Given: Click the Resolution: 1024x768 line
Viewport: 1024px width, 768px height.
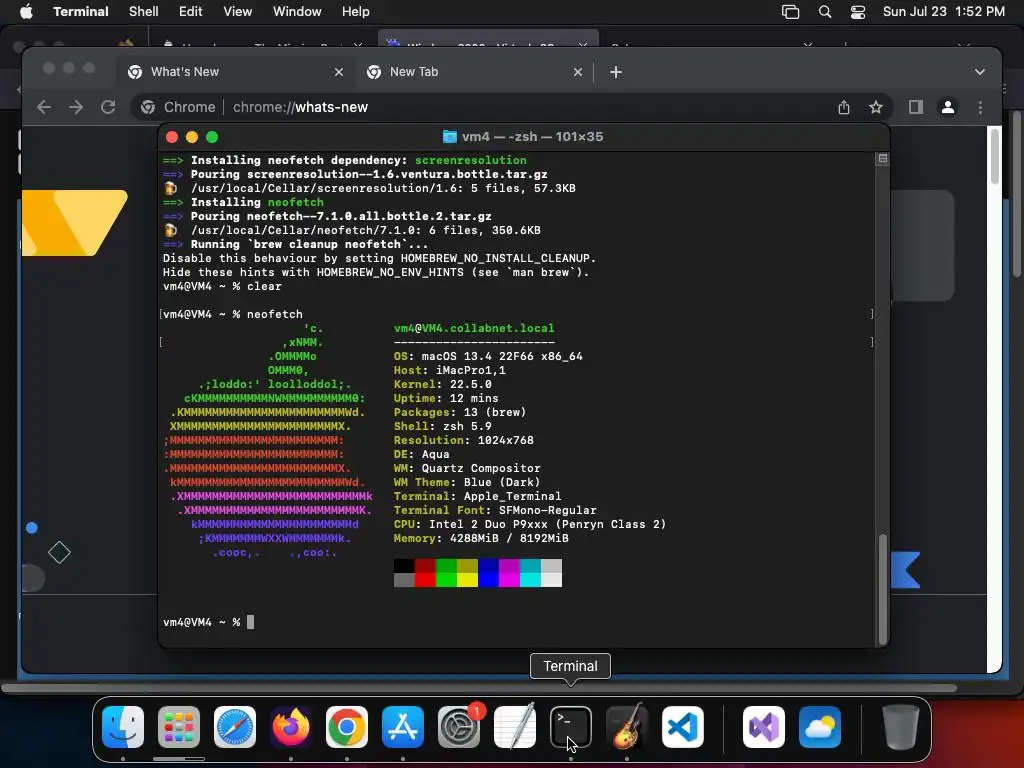Looking at the screenshot, I should click(464, 440).
